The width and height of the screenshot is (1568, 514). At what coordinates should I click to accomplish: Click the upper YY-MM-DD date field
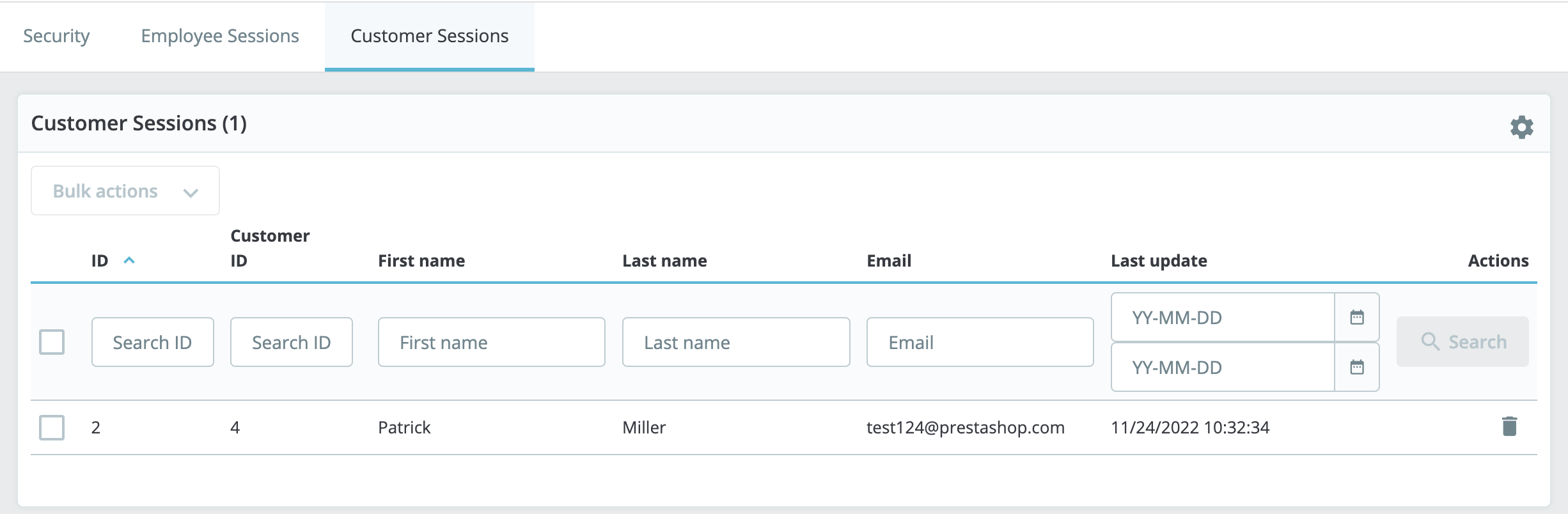[1222, 318]
